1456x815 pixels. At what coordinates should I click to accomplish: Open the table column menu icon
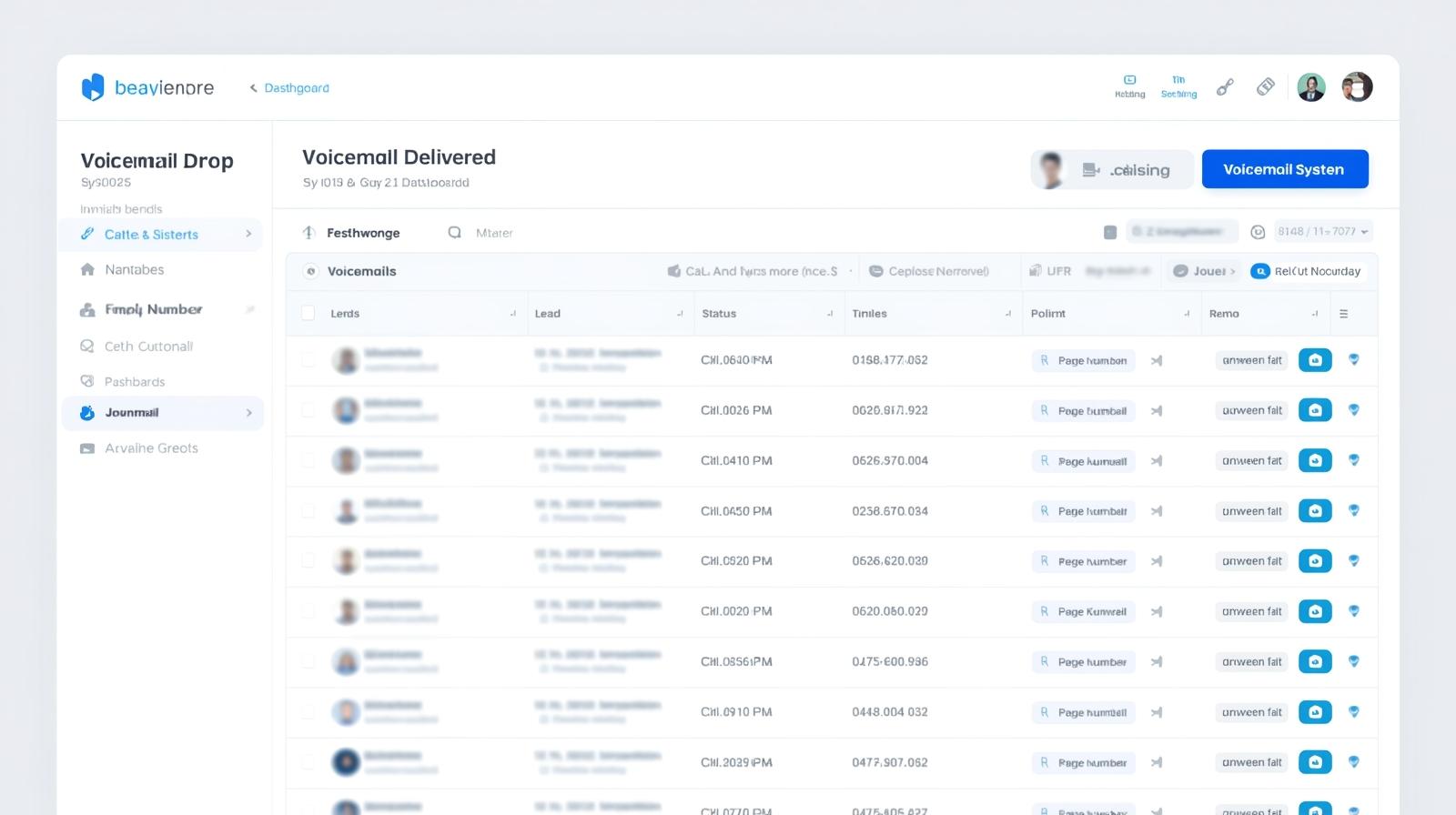click(x=1344, y=314)
